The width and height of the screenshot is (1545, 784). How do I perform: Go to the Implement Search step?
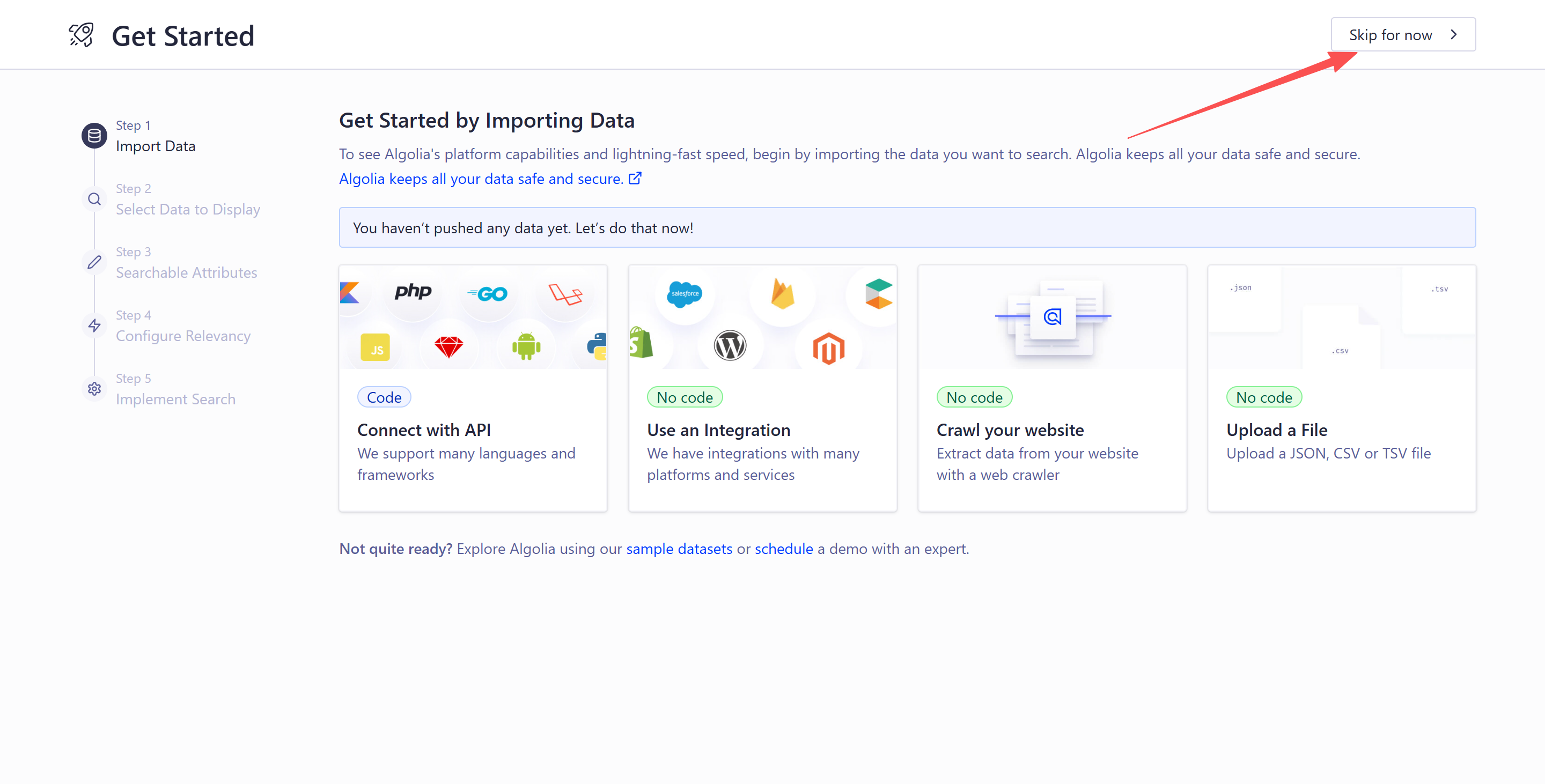[x=175, y=399]
